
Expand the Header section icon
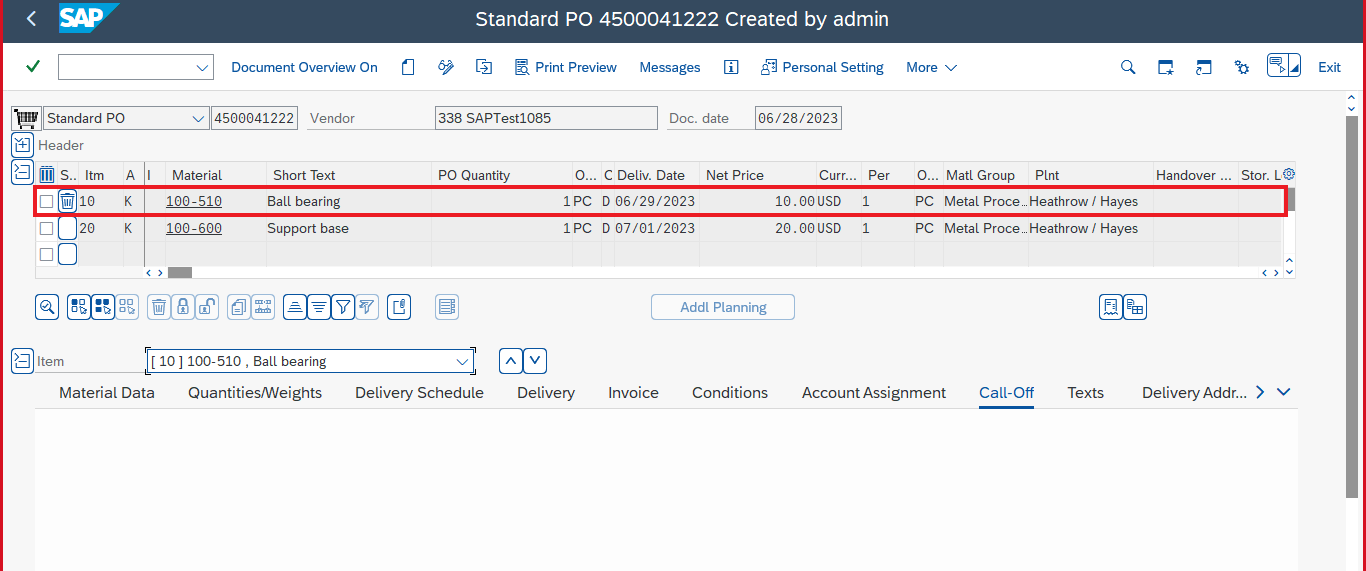click(22, 145)
